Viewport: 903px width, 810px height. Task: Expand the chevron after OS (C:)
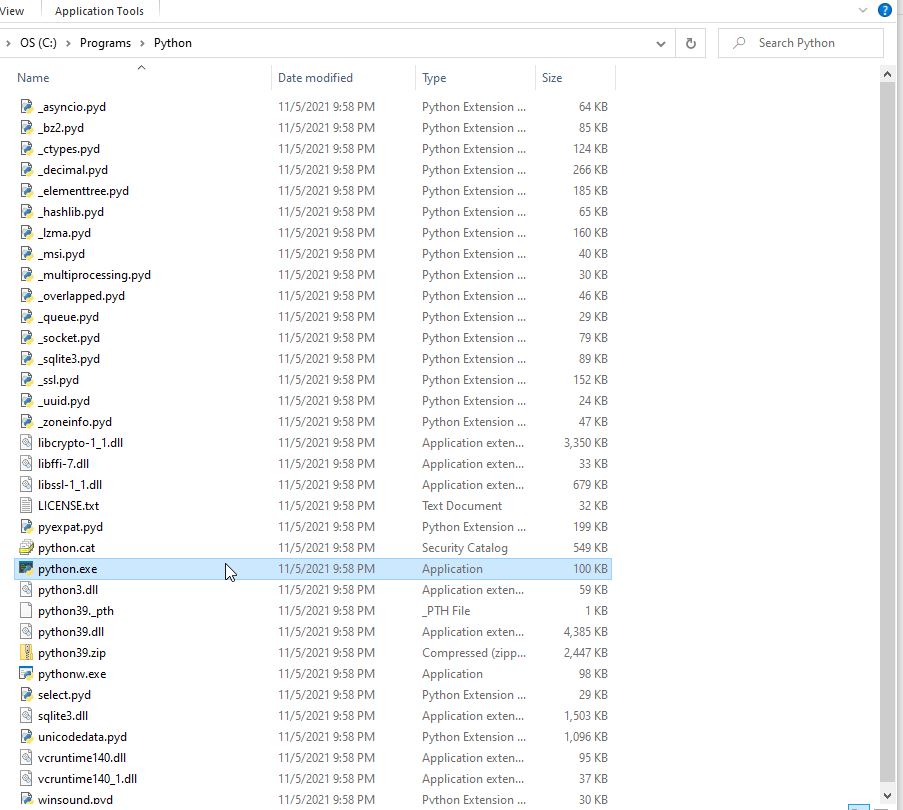[x=68, y=43]
